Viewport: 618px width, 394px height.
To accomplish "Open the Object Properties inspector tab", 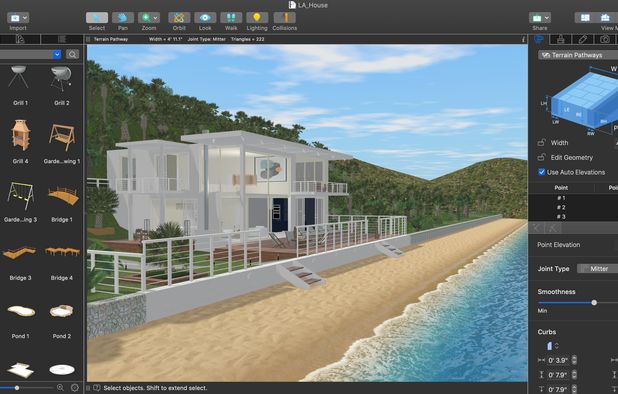I will point(539,39).
